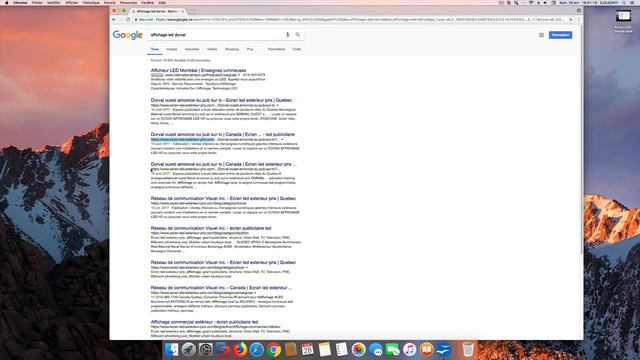Open Reminders from the Dock

click(x=341, y=349)
